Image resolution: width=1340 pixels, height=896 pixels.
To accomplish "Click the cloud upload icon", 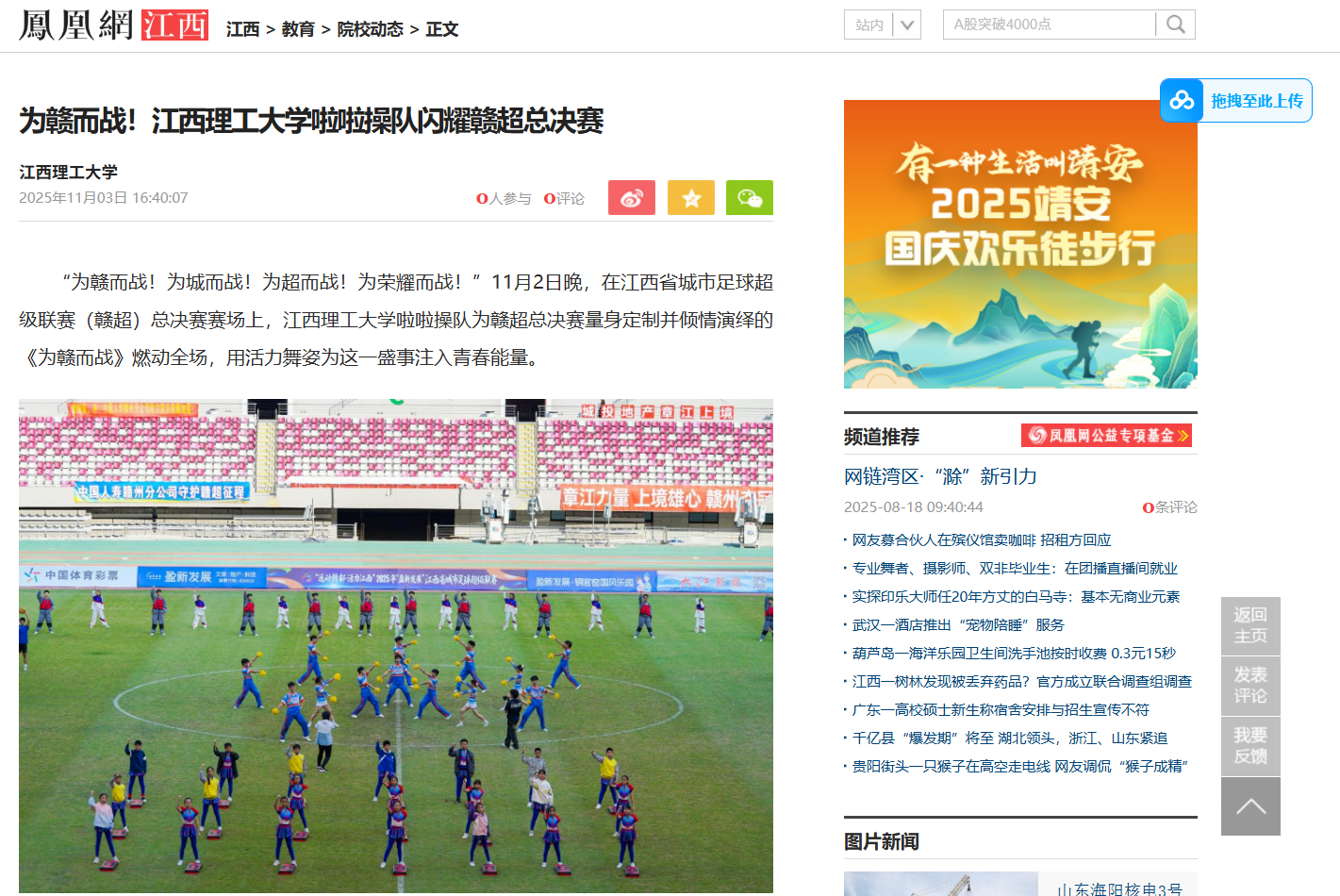I will click(1182, 100).
